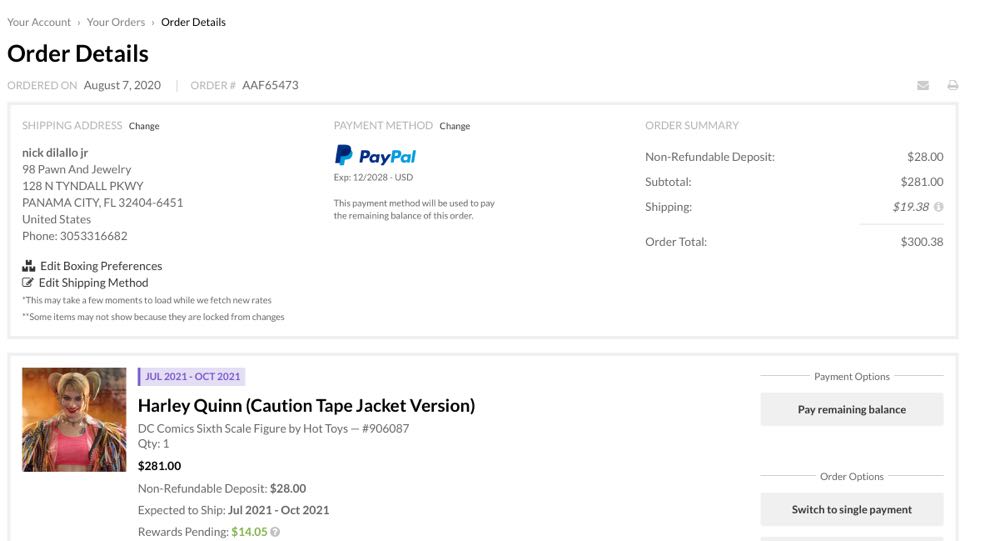Click the Harley Quinn product thumbnail
Image resolution: width=1000 pixels, height=541 pixels.
(x=74, y=420)
